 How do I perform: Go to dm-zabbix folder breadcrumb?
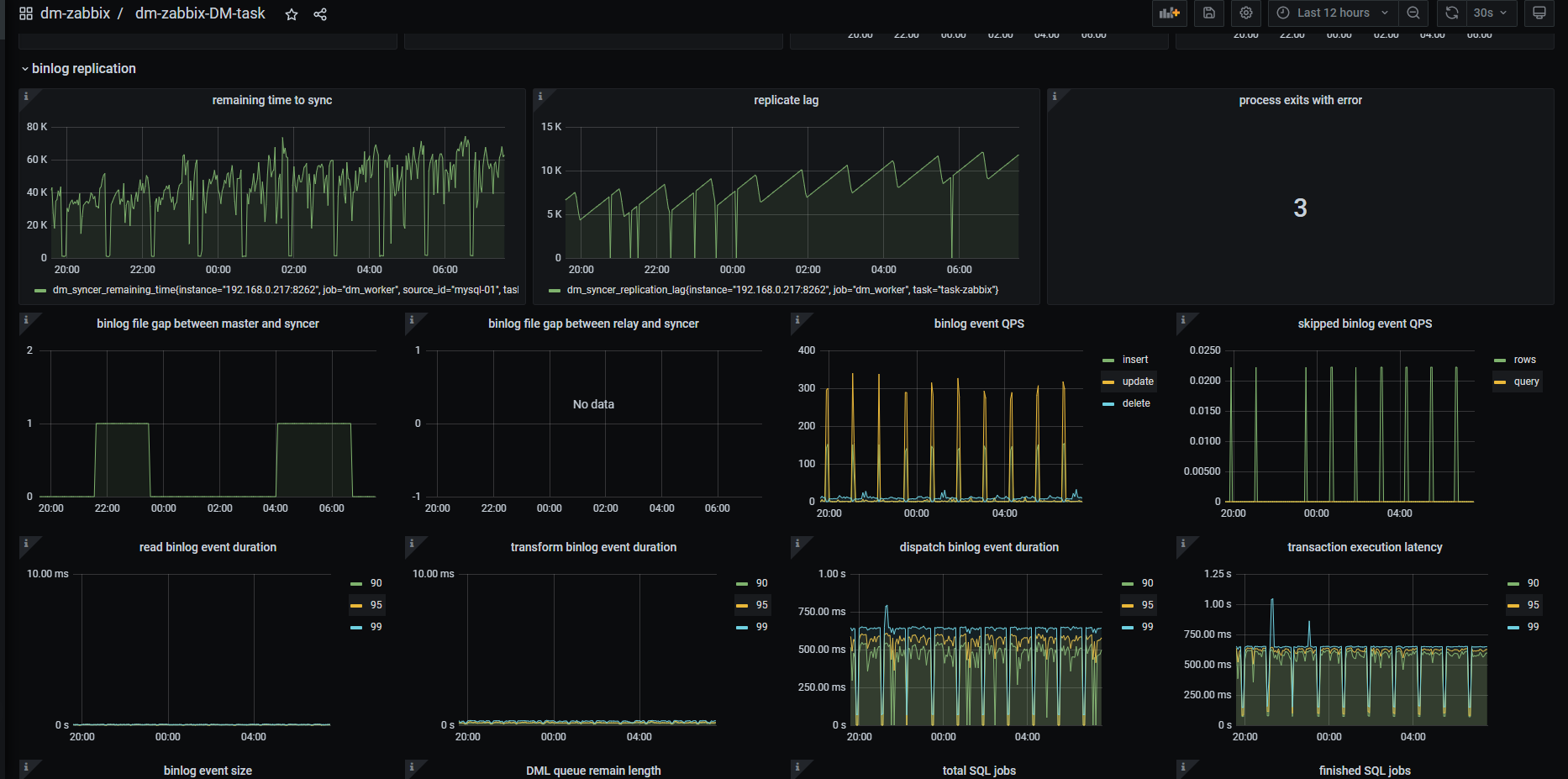[x=75, y=13]
